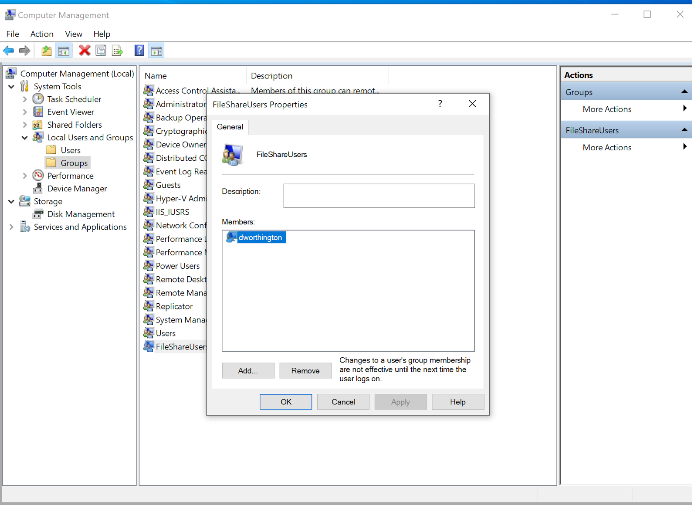Image resolution: width=692 pixels, height=505 pixels.
Task: Click the Up one level folder icon
Action: pyautogui.click(x=46, y=50)
